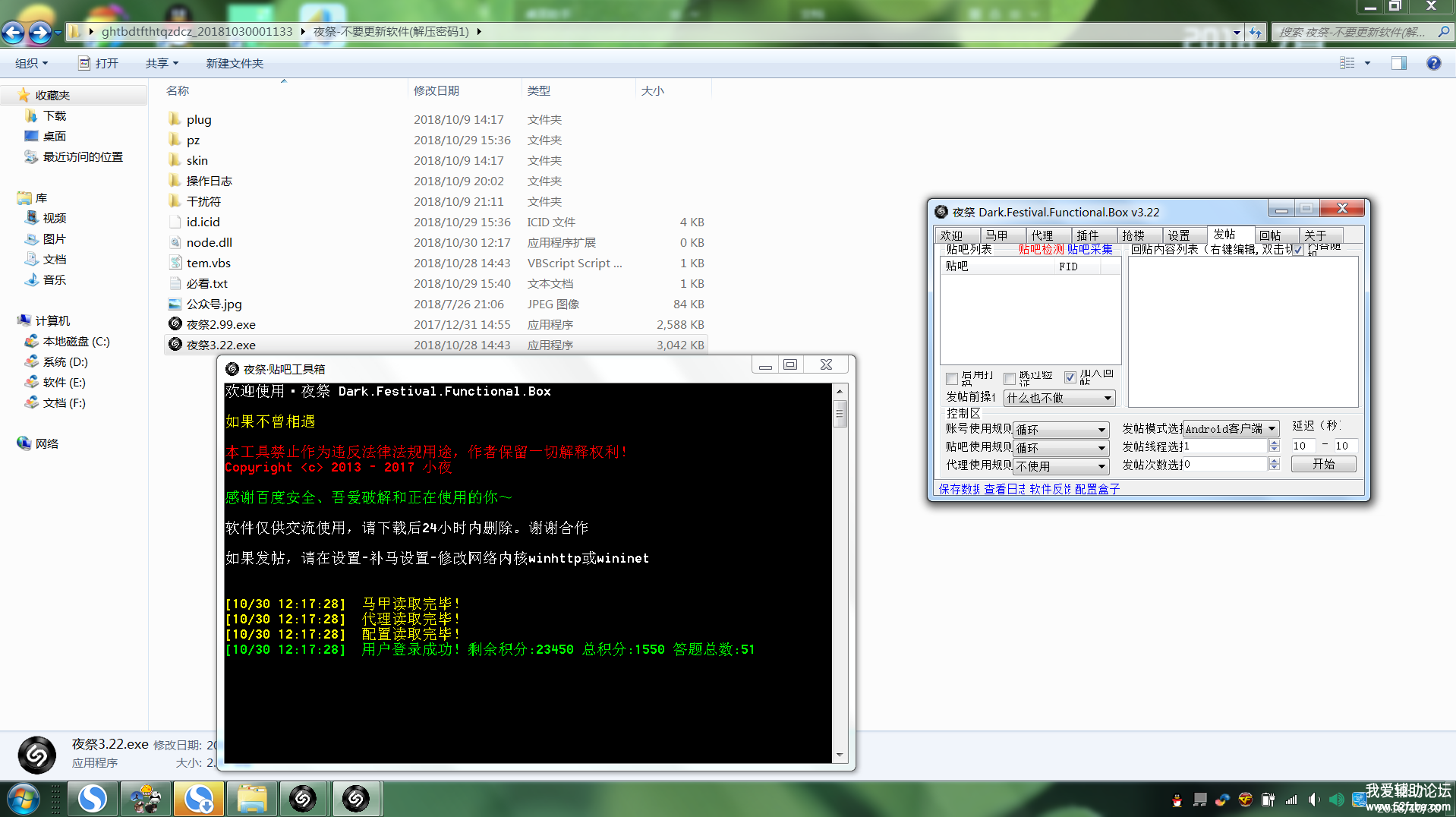1456x817 pixels.
Task: Open the 发帖前操作 dropdown
Action: point(1060,398)
